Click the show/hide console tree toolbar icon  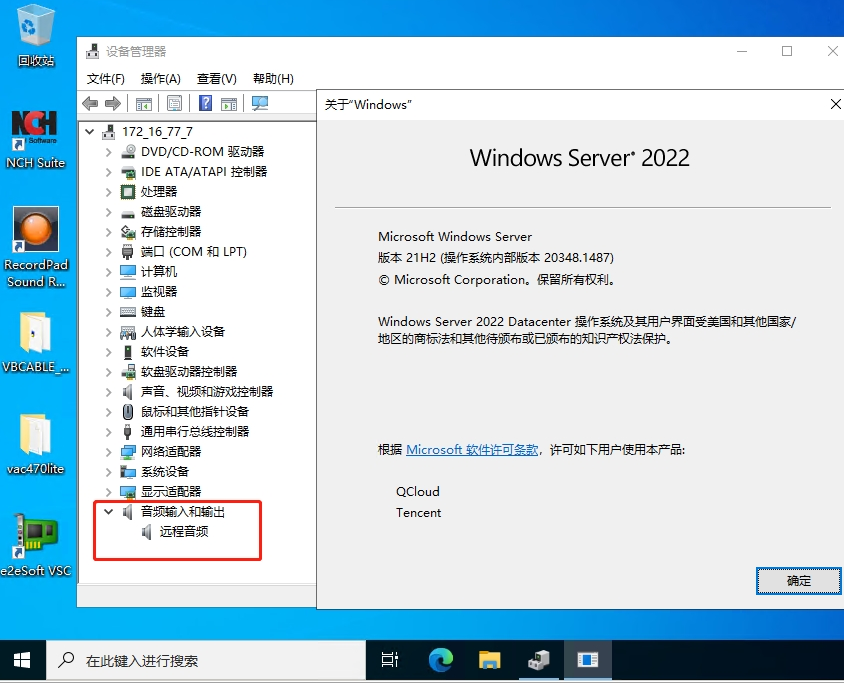point(144,103)
